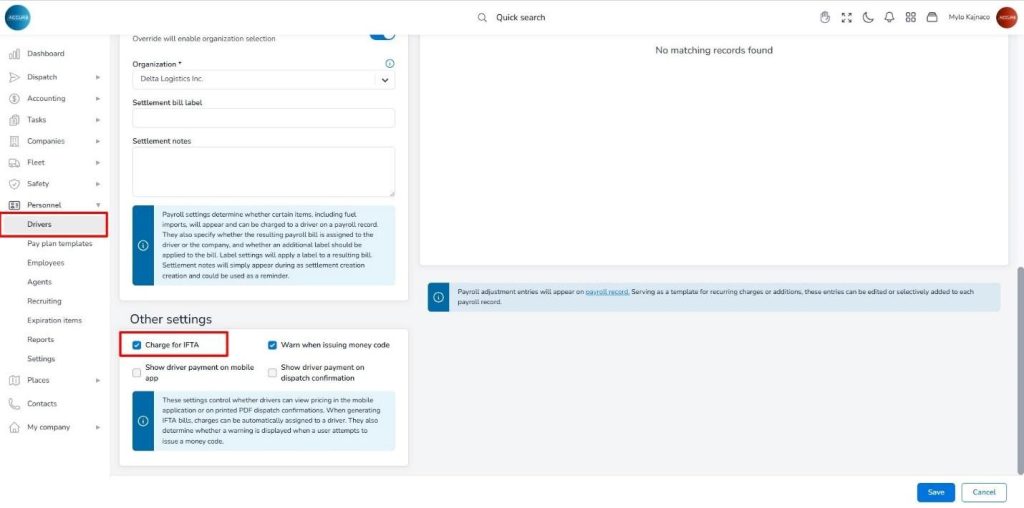
Task: Go to Expiration items page
Action: (x=54, y=320)
